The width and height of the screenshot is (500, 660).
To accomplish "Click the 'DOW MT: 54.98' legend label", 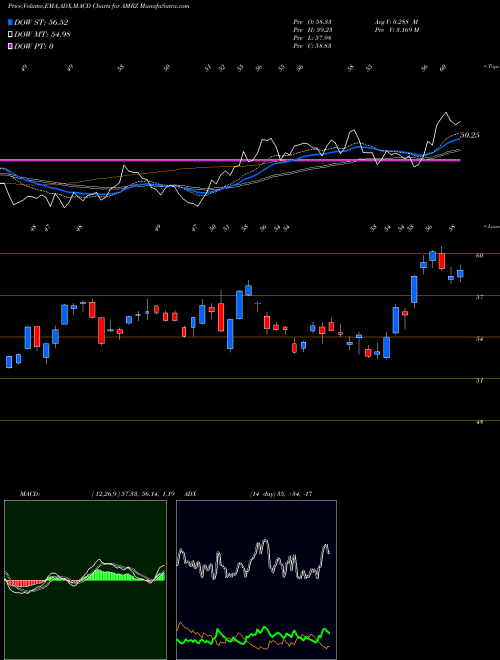I will pyautogui.click(x=42, y=34).
